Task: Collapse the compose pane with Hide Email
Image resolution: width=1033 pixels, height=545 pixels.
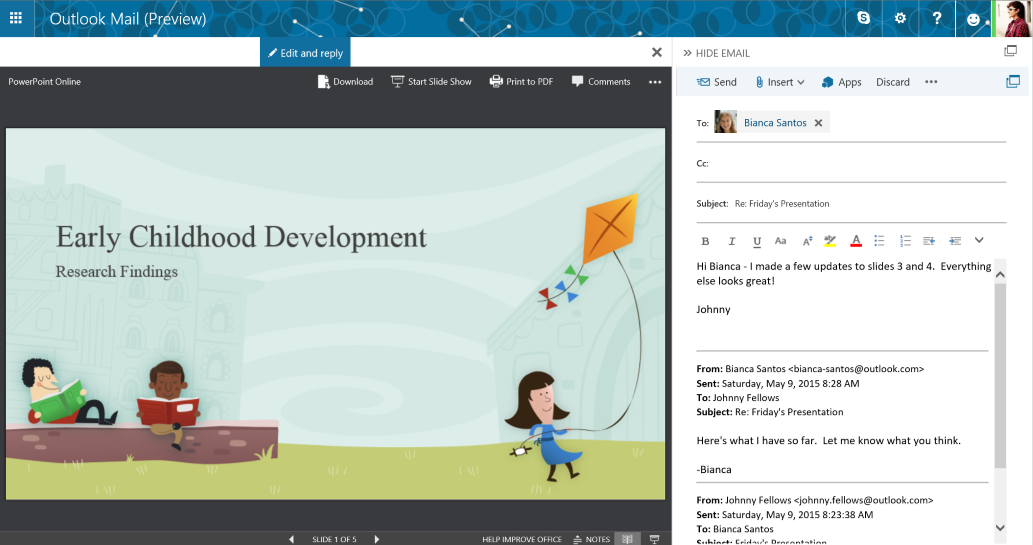Action: [x=716, y=53]
